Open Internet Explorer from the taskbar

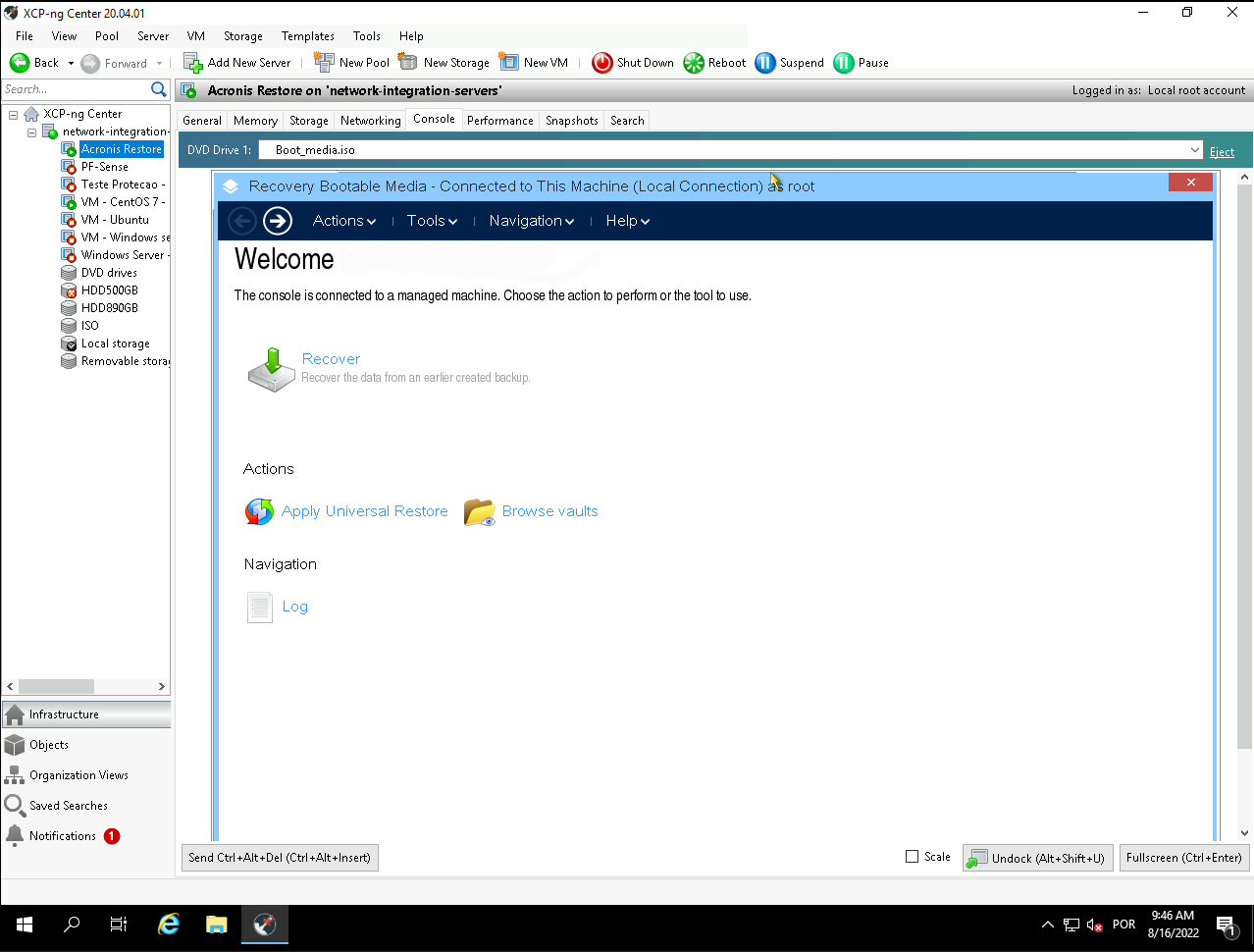coord(169,925)
